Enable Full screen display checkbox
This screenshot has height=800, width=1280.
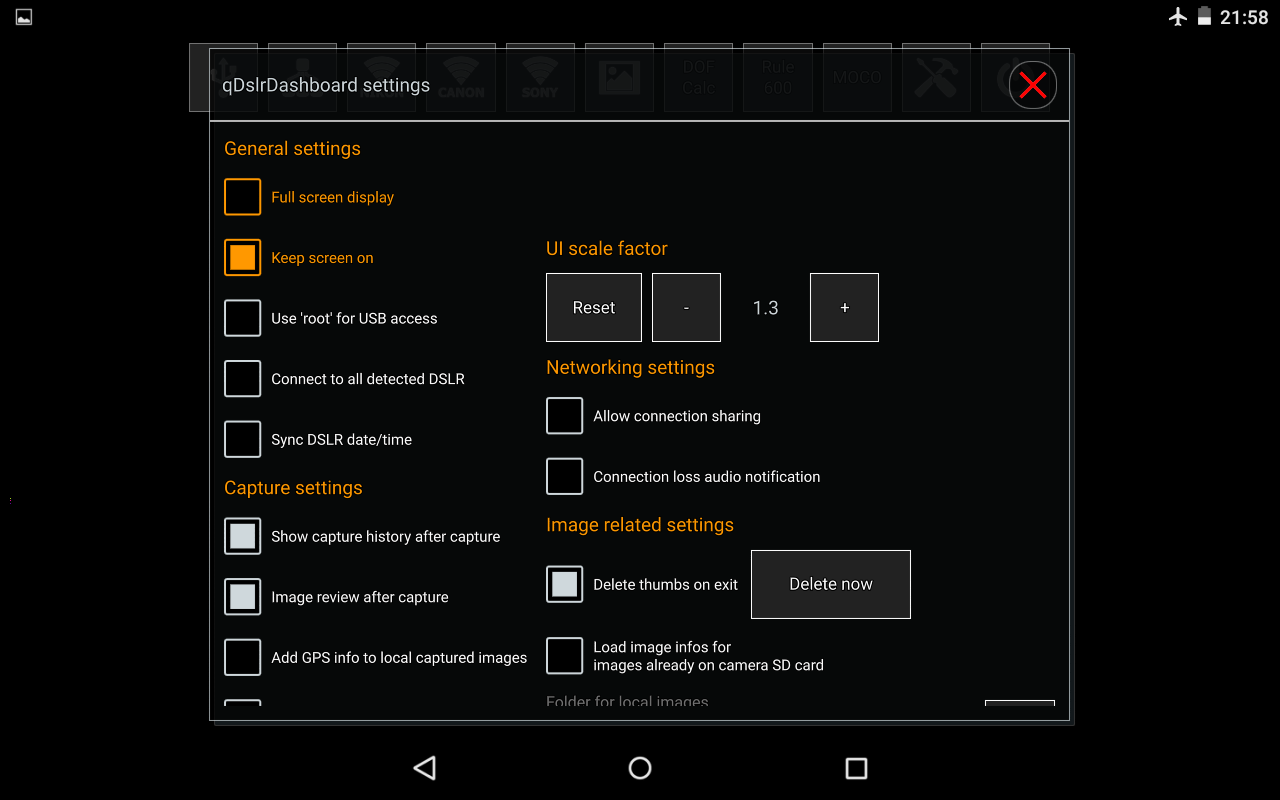[x=243, y=197]
